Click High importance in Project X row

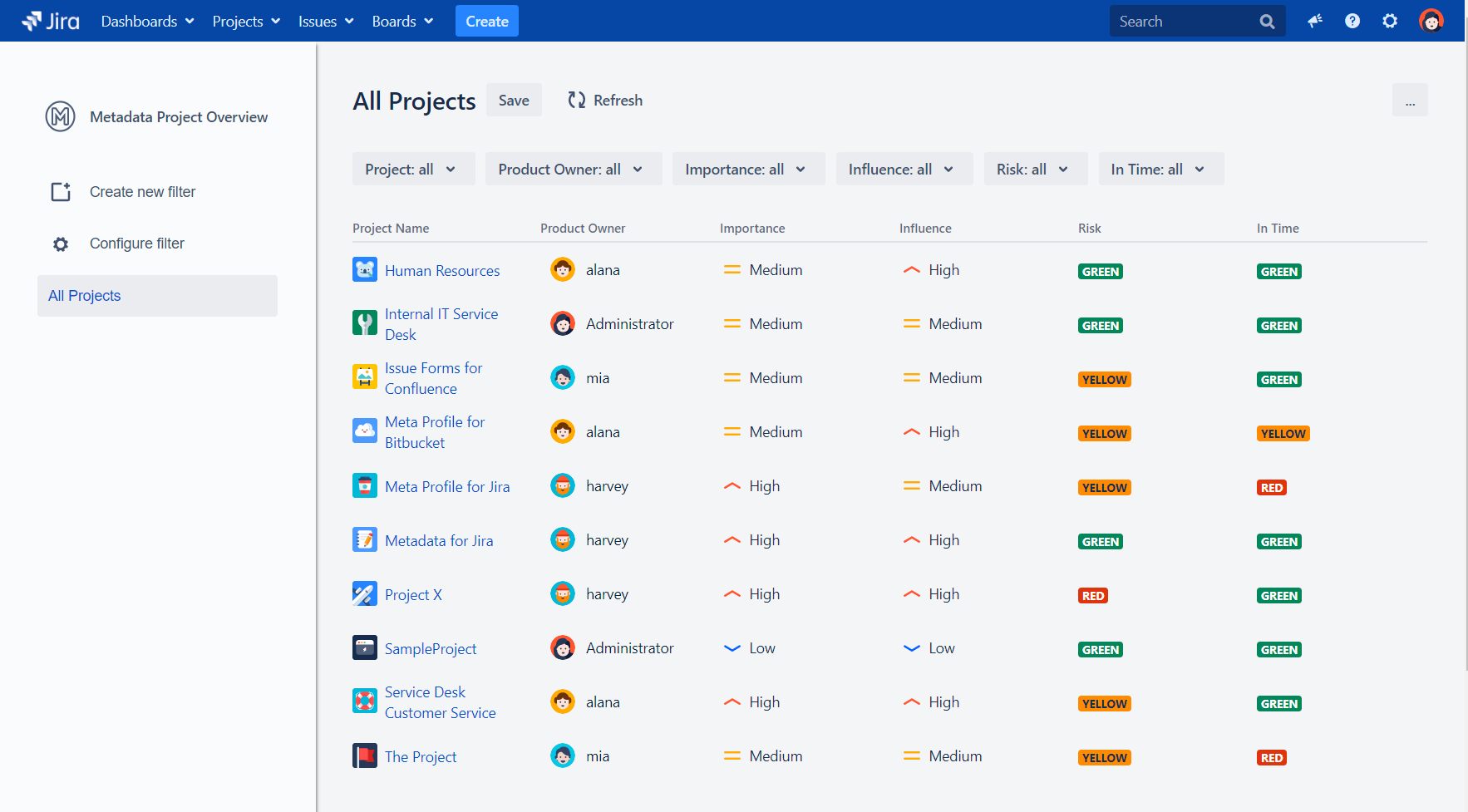coord(751,594)
